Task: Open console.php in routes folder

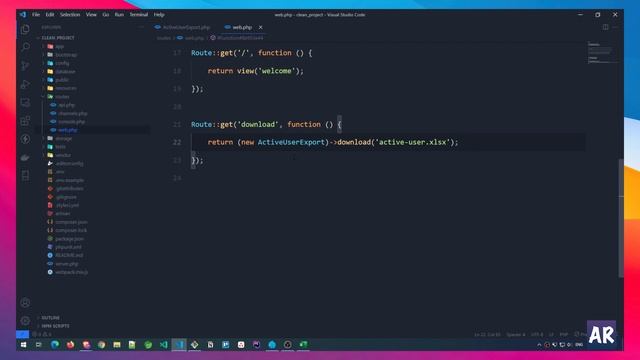Action: (x=71, y=122)
